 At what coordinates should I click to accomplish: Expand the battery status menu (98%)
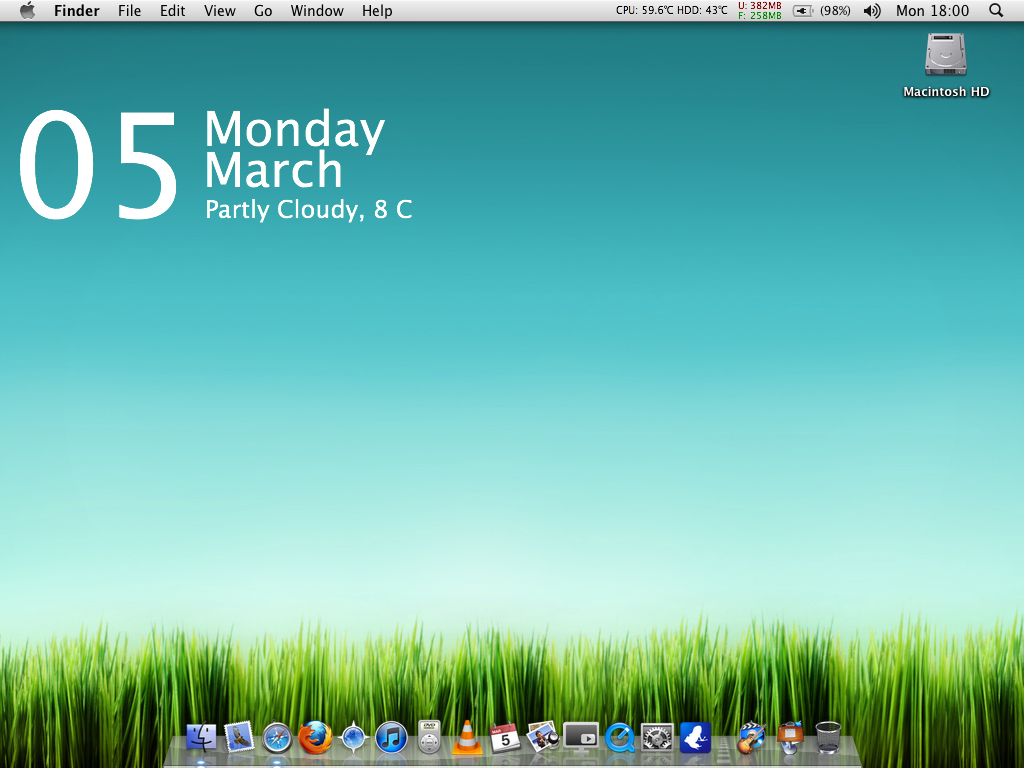point(821,11)
